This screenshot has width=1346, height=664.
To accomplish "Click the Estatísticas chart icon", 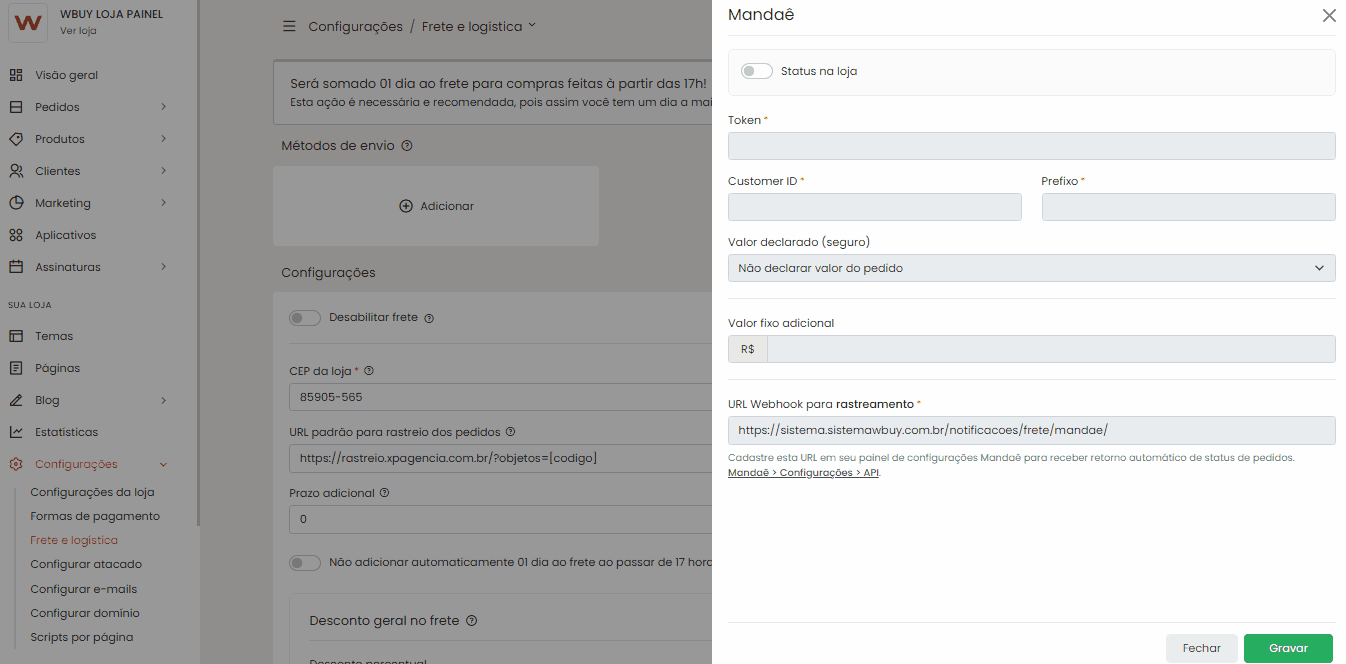I will pos(16,432).
